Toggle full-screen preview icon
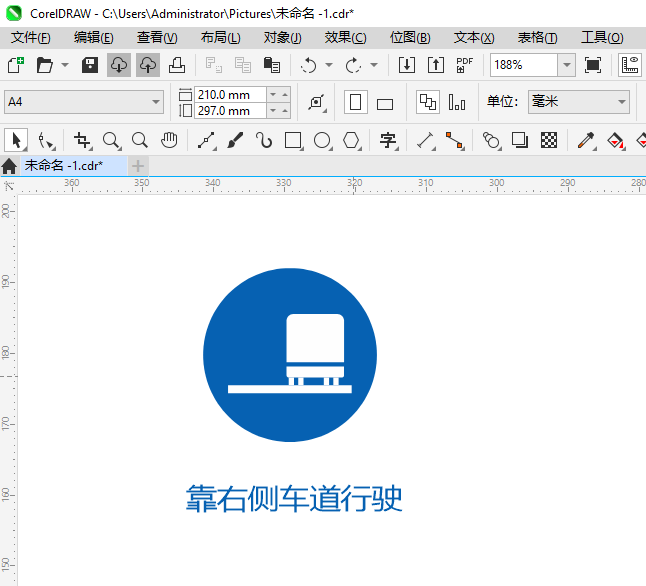The height and width of the screenshot is (586, 646). [592, 65]
